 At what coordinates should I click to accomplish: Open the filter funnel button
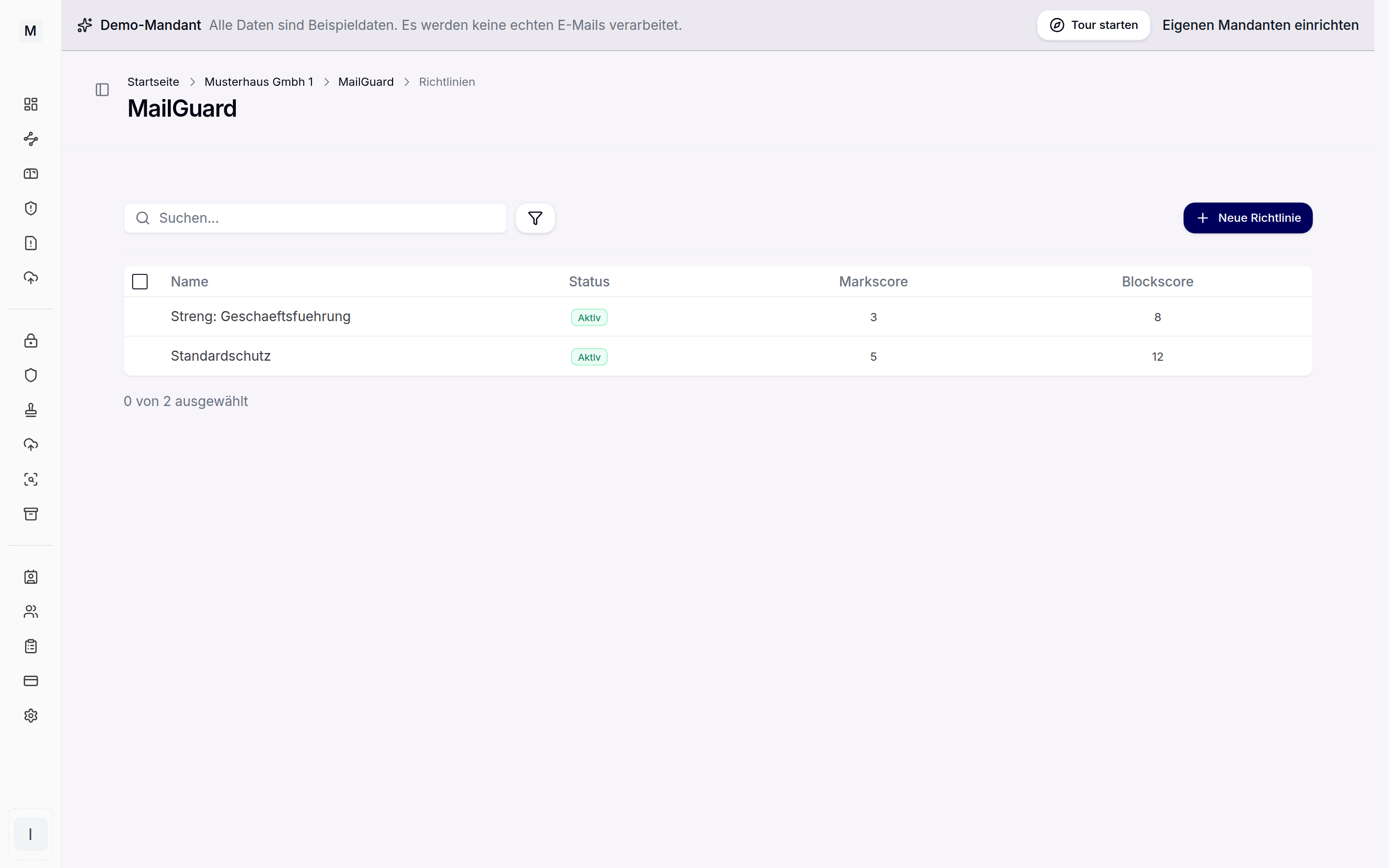pyautogui.click(x=535, y=218)
